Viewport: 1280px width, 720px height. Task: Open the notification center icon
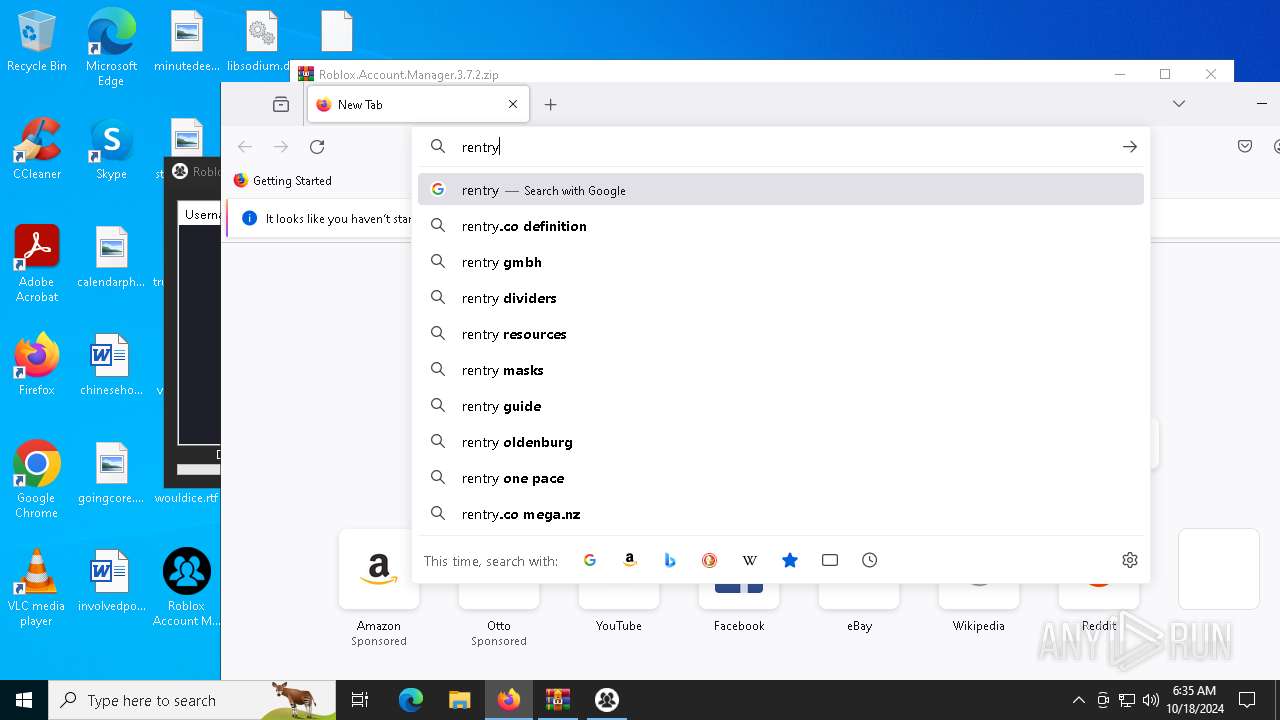click(x=1247, y=700)
